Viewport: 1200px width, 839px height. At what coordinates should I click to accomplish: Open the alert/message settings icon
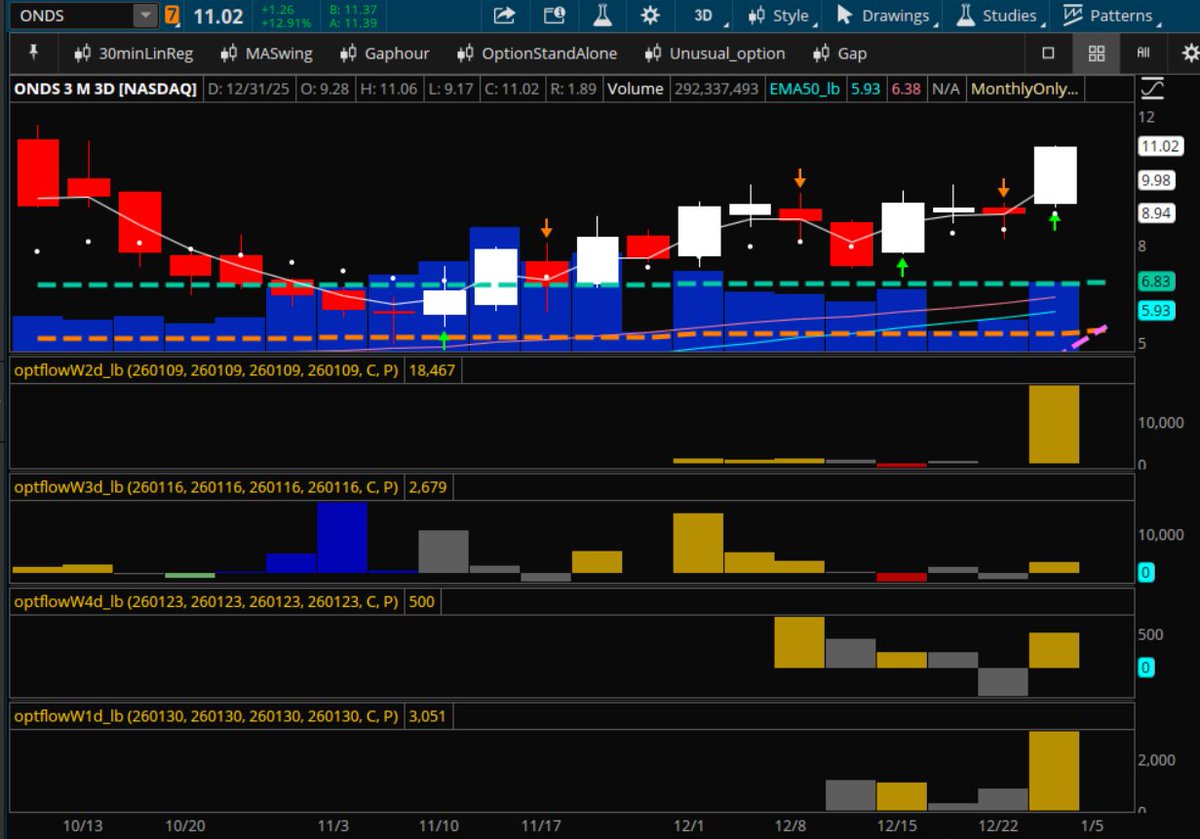click(x=554, y=16)
